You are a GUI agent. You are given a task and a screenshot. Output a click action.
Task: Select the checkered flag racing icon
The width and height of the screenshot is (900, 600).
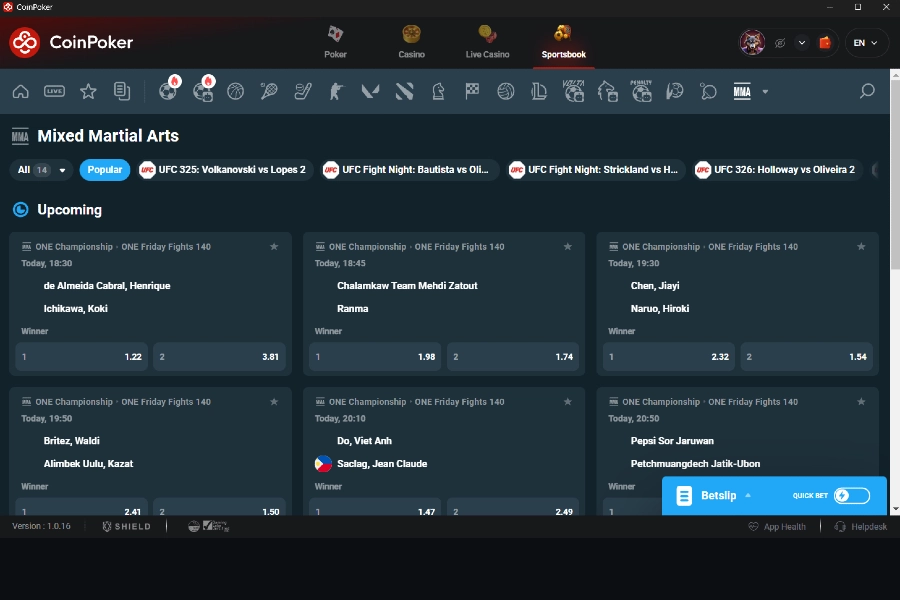pos(472,92)
